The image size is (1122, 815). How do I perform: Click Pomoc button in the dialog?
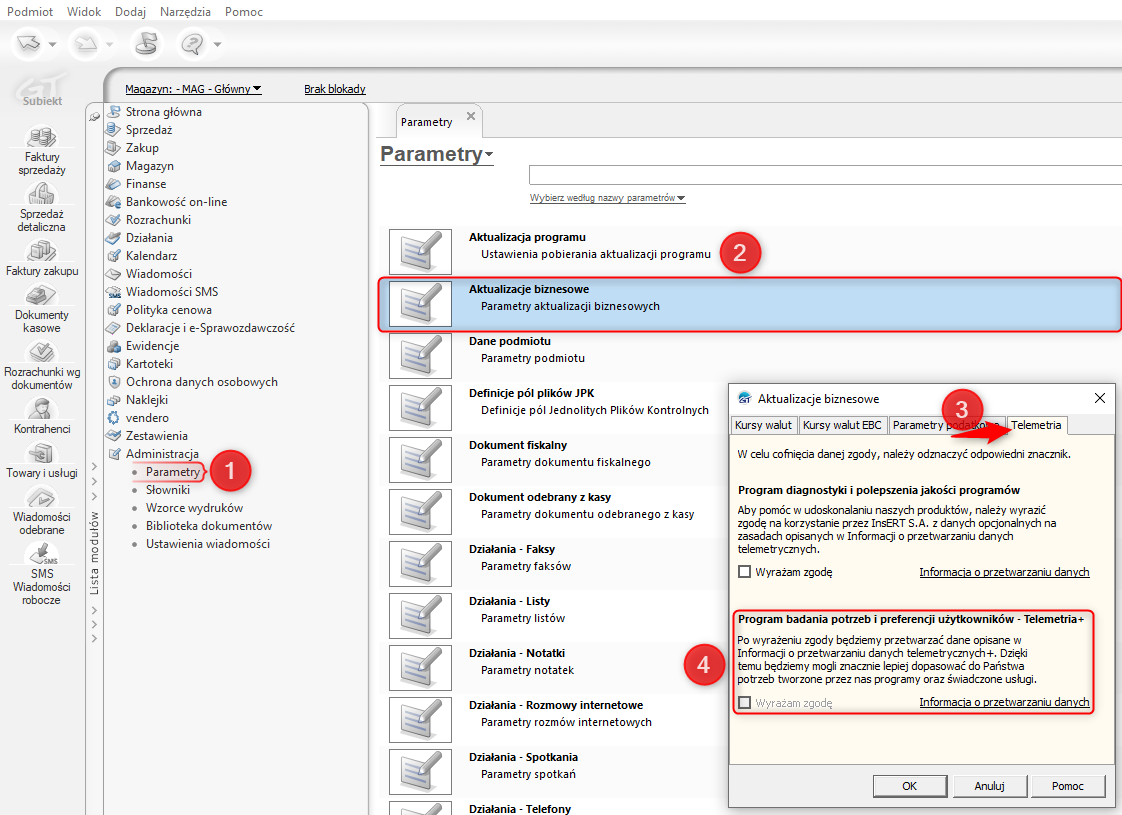pos(1068,786)
